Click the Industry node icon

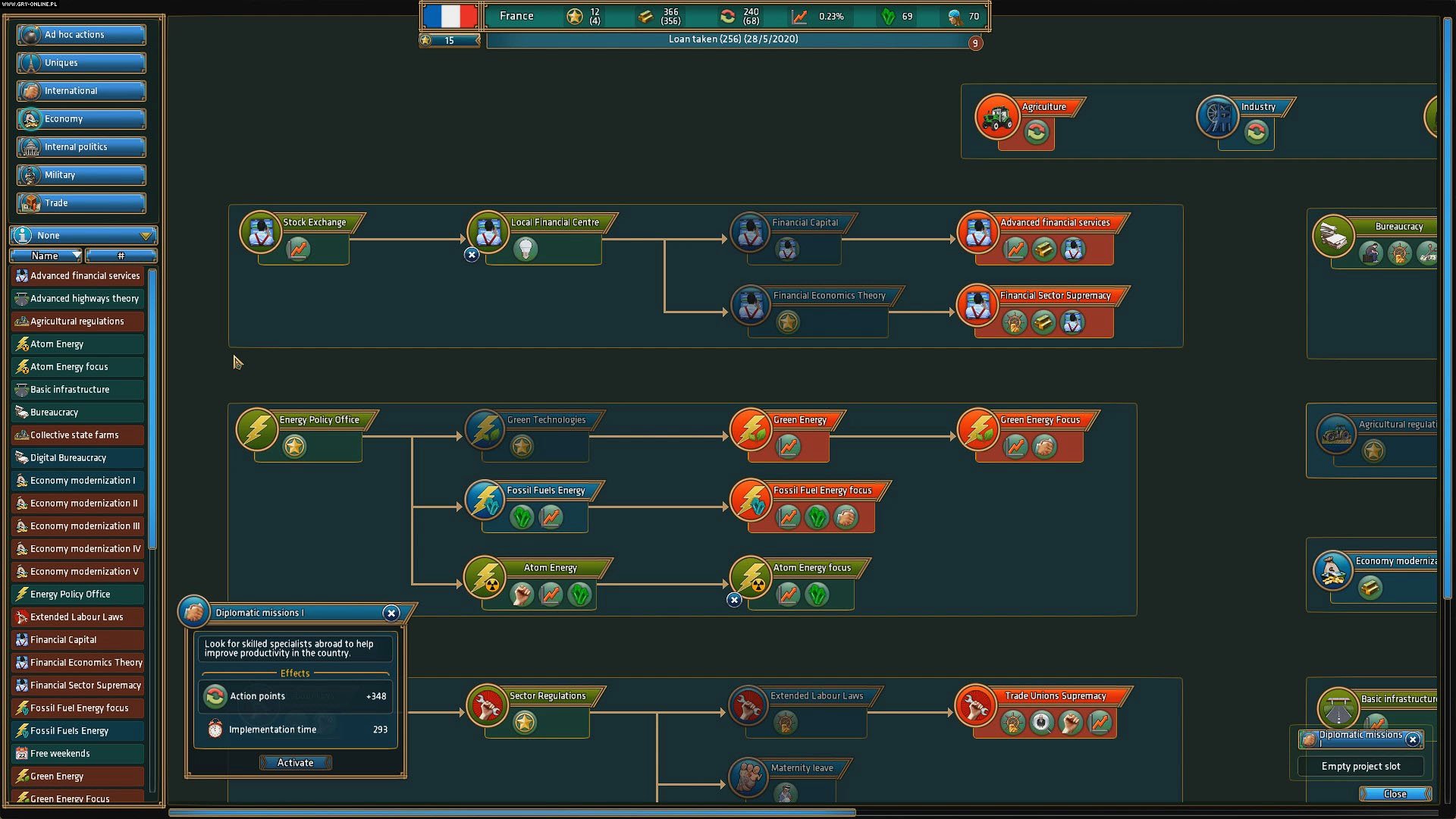1217,117
